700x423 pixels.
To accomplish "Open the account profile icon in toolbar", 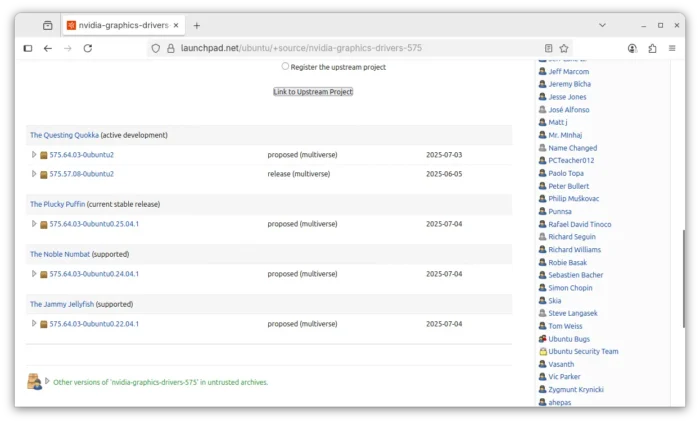I will 632,48.
